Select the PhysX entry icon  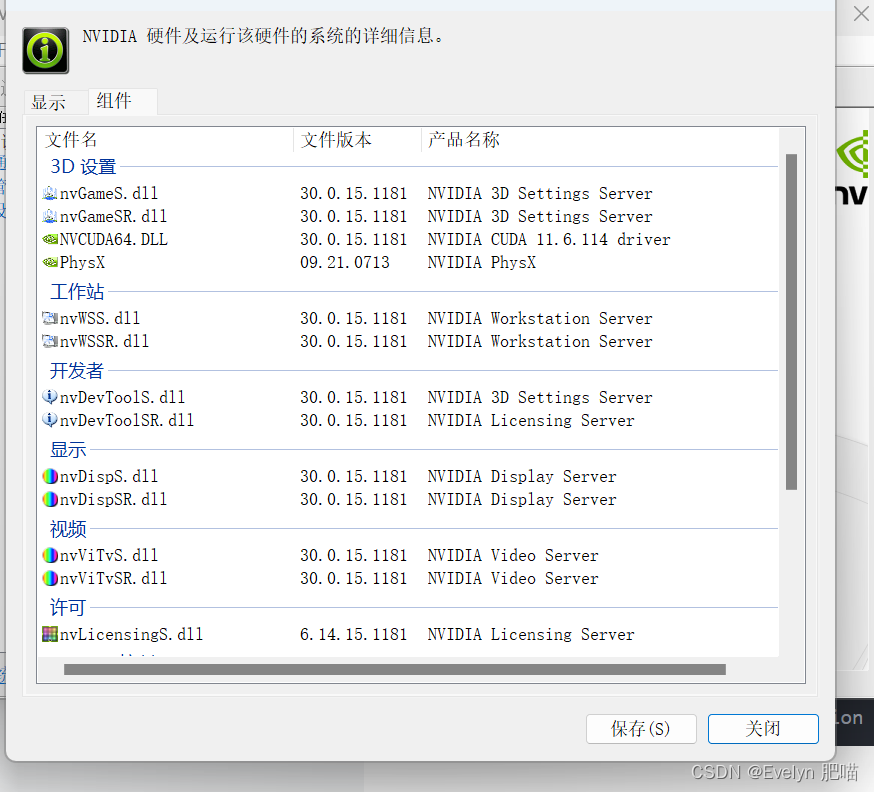(49, 262)
